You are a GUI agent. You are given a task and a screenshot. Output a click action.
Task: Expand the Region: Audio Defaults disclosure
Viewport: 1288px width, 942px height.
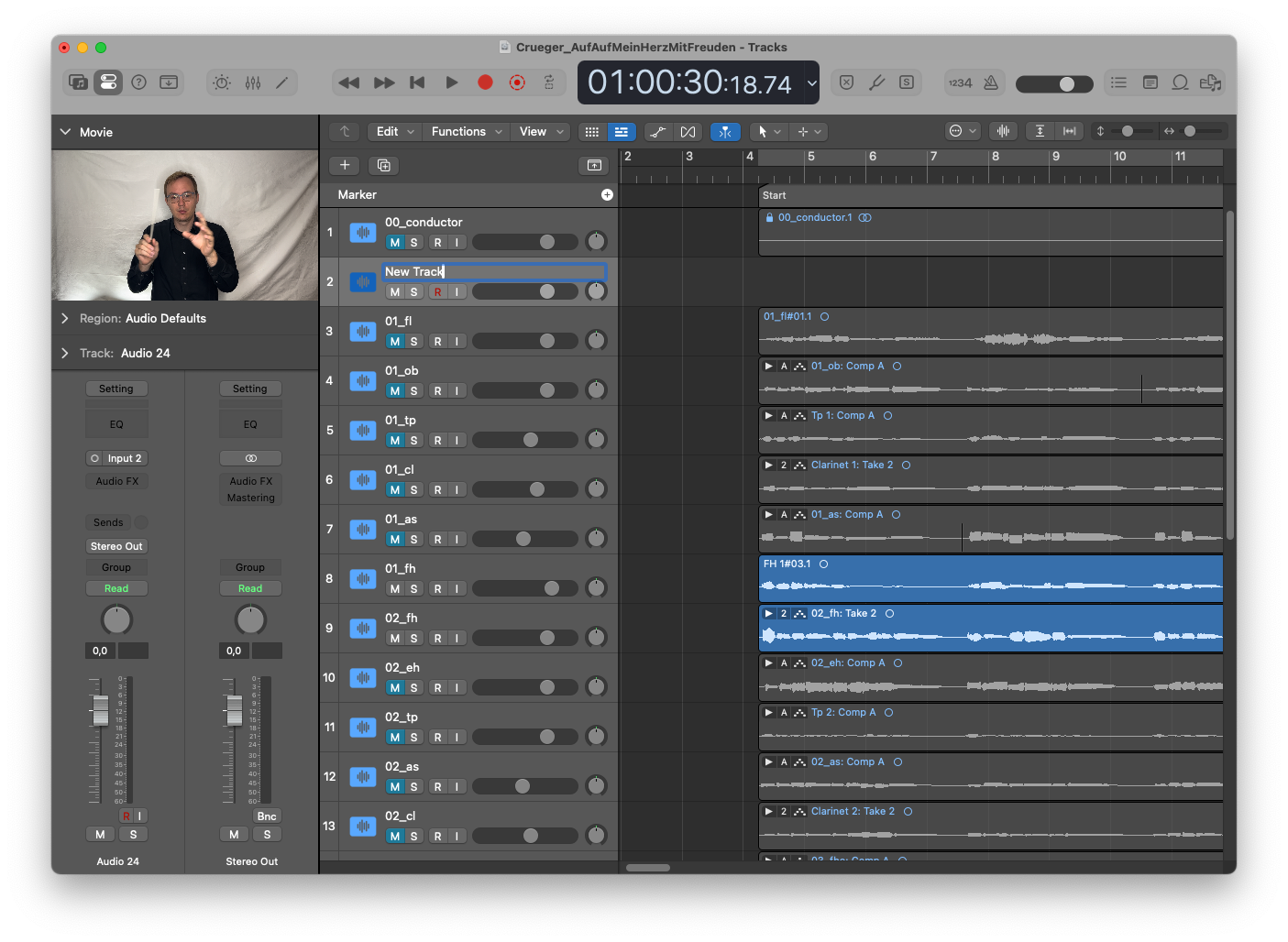pos(65,318)
